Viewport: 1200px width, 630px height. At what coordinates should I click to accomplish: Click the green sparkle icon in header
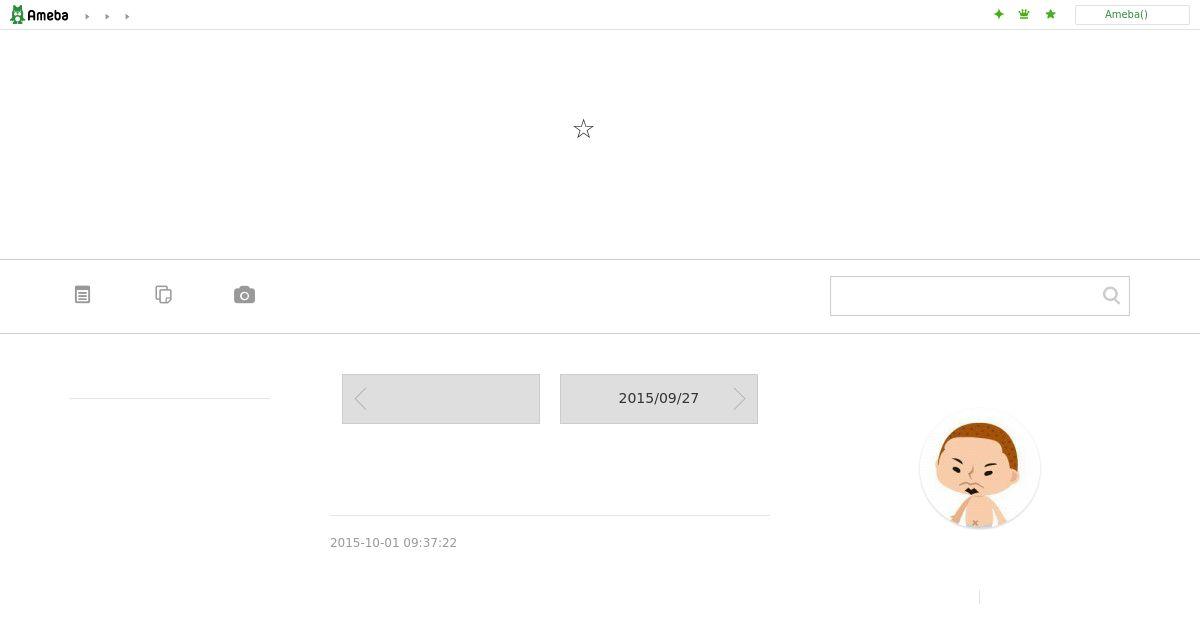point(998,14)
